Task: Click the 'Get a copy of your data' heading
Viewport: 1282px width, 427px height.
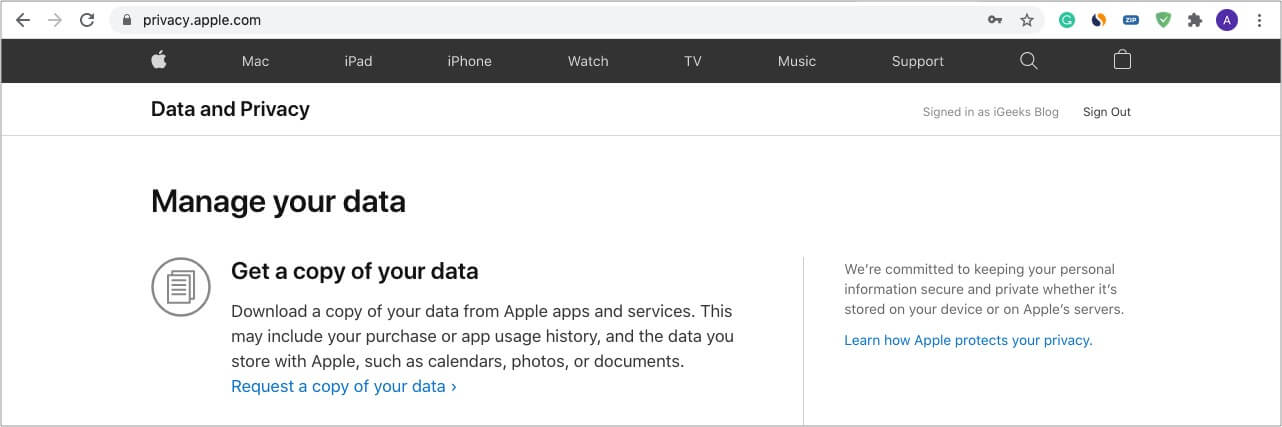Action: point(355,271)
